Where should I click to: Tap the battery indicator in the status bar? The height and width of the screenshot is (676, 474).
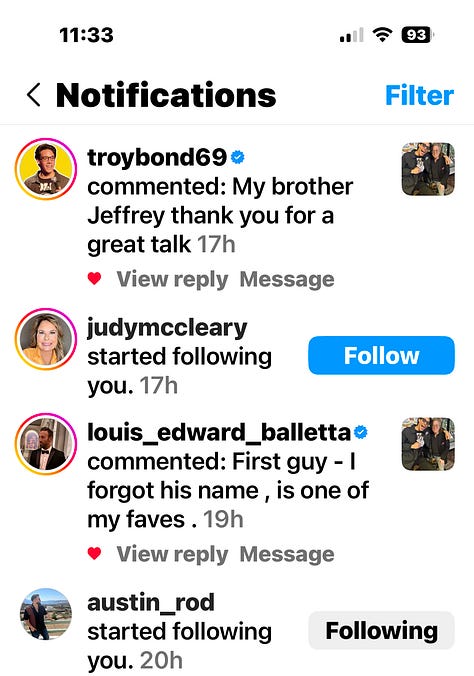coord(417,35)
